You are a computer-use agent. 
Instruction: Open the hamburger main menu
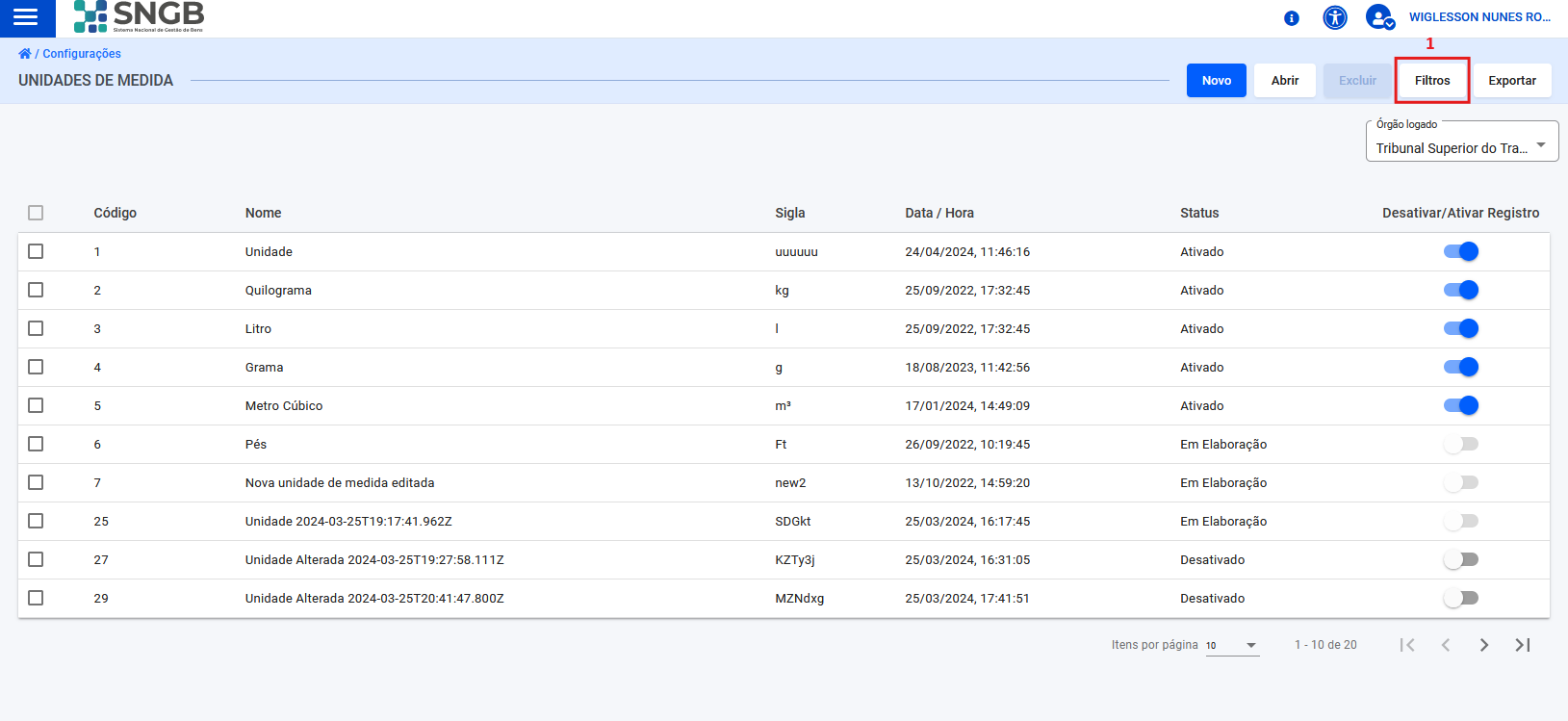26,17
